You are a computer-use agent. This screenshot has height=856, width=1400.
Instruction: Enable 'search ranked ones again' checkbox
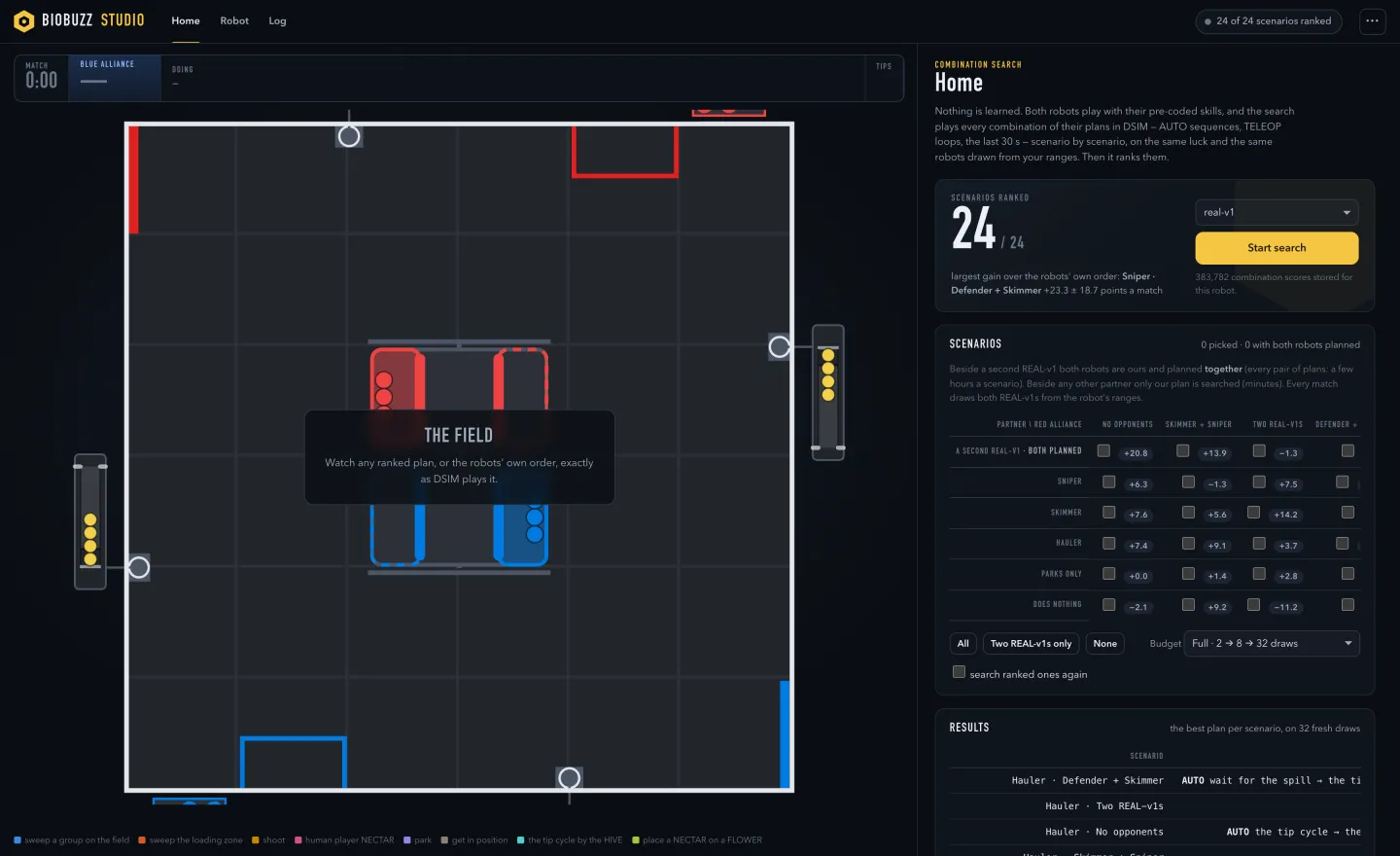click(959, 672)
